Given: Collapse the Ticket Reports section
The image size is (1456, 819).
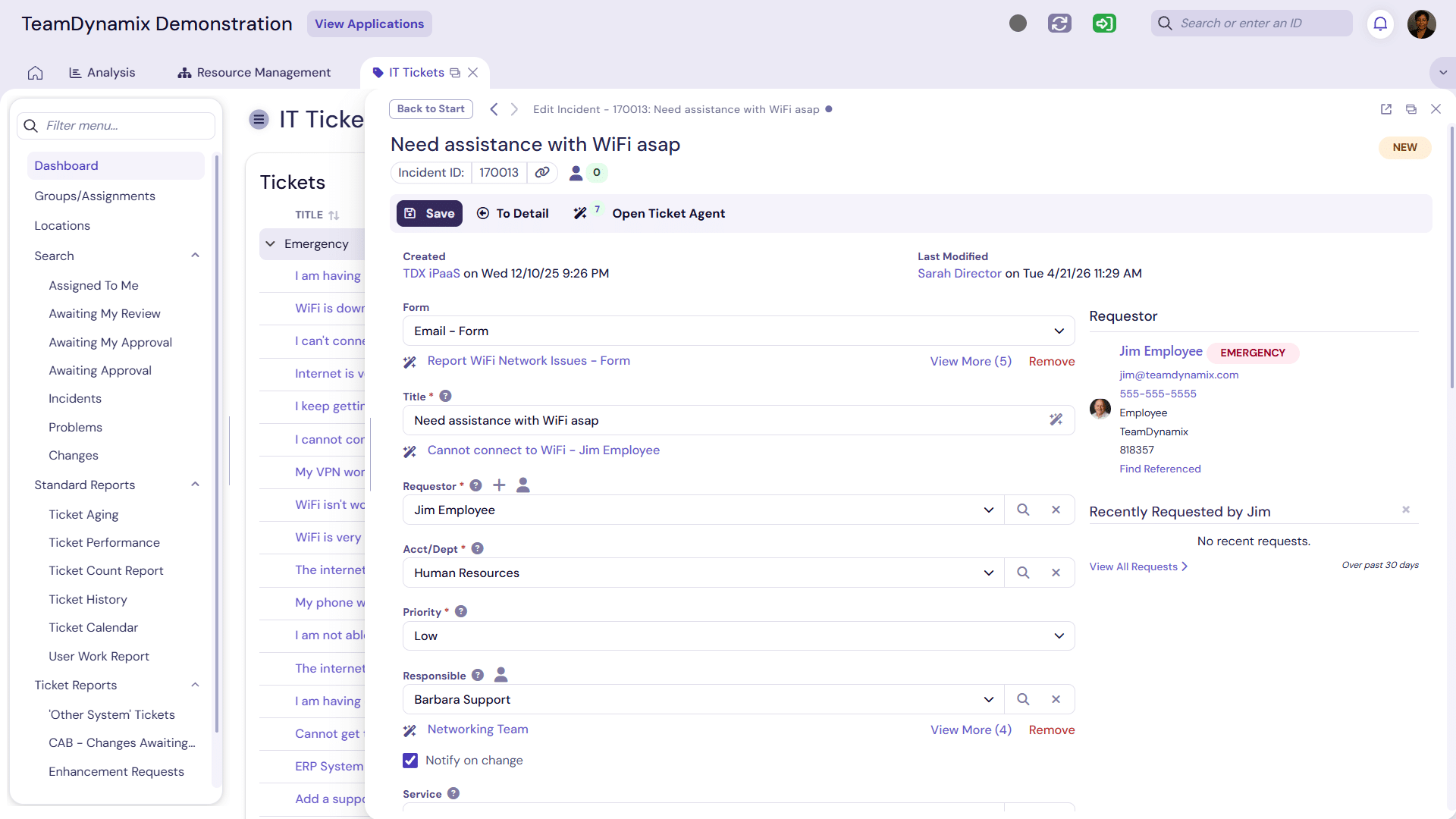Looking at the screenshot, I should click(195, 685).
